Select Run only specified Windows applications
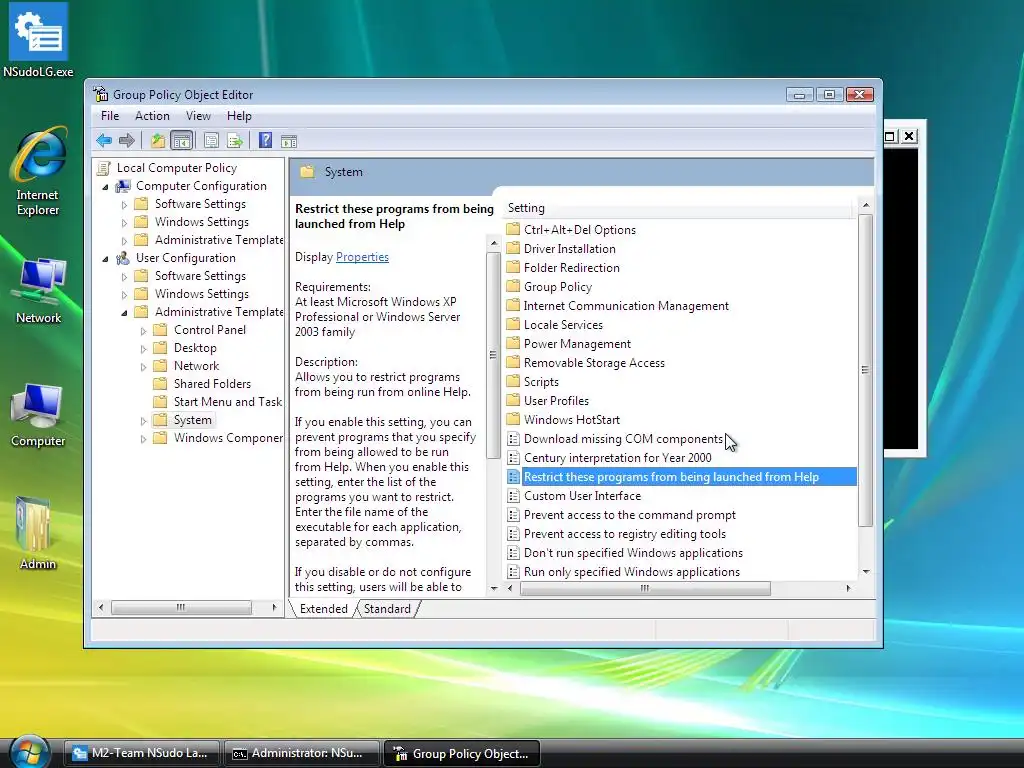Screen dimensions: 1024x768 [632, 571]
